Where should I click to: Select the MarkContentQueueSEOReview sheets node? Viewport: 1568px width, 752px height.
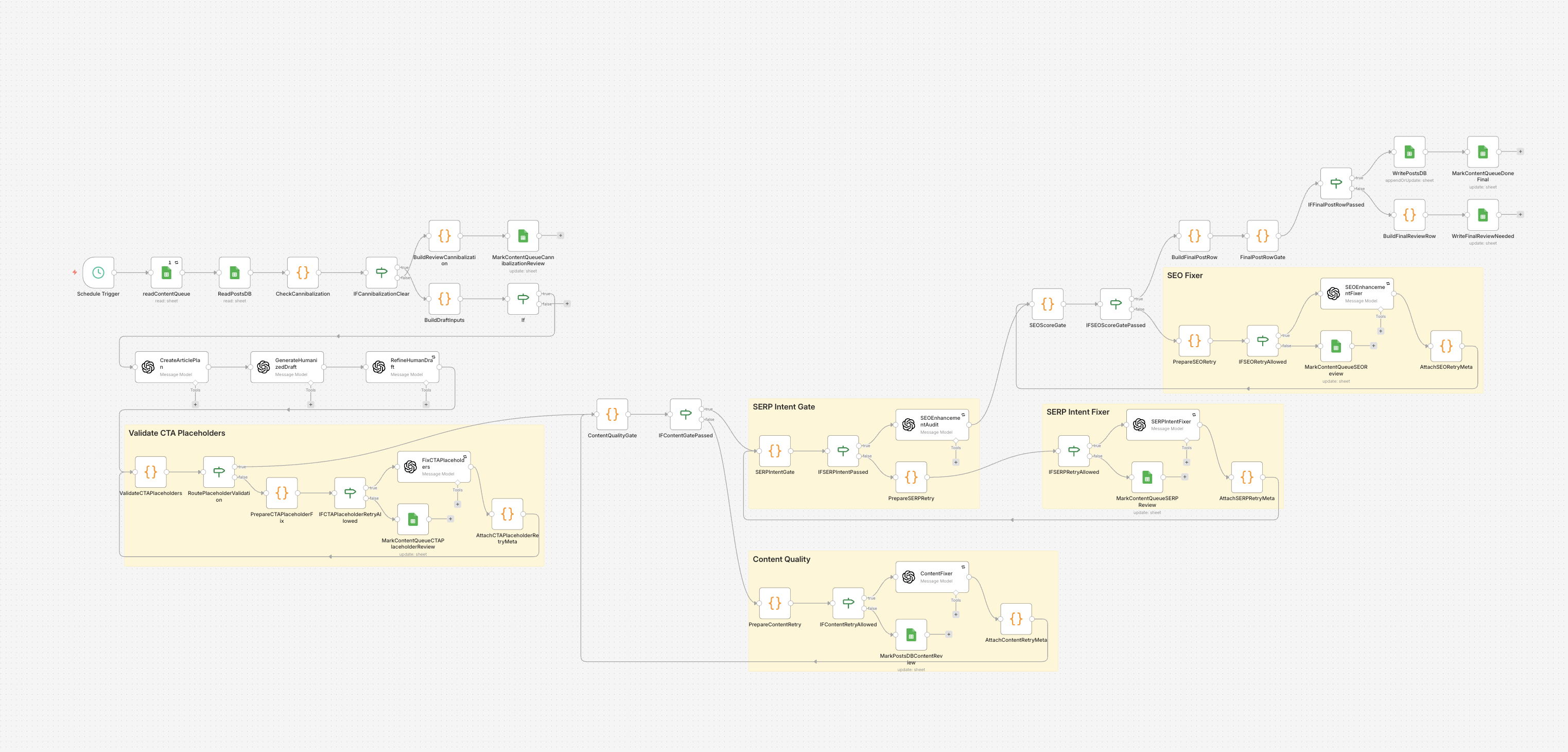pyautogui.click(x=1336, y=347)
